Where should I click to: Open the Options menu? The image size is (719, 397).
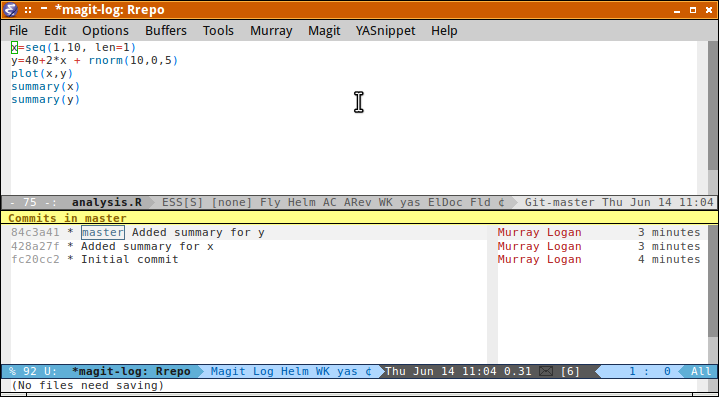(x=105, y=31)
